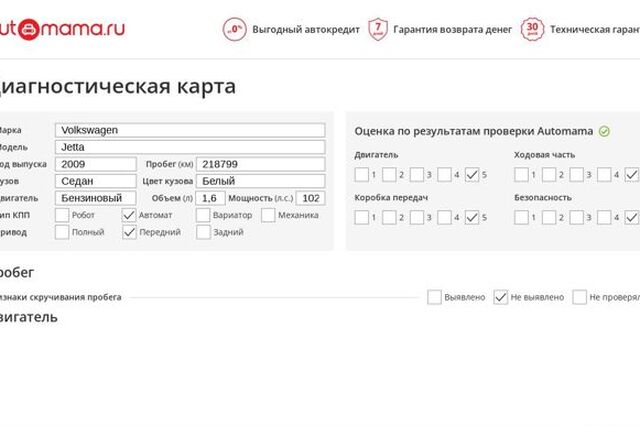This screenshot has width=640, height=426.
Task: Set Двигатель rating checkbox to 4
Action: (x=444, y=175)
